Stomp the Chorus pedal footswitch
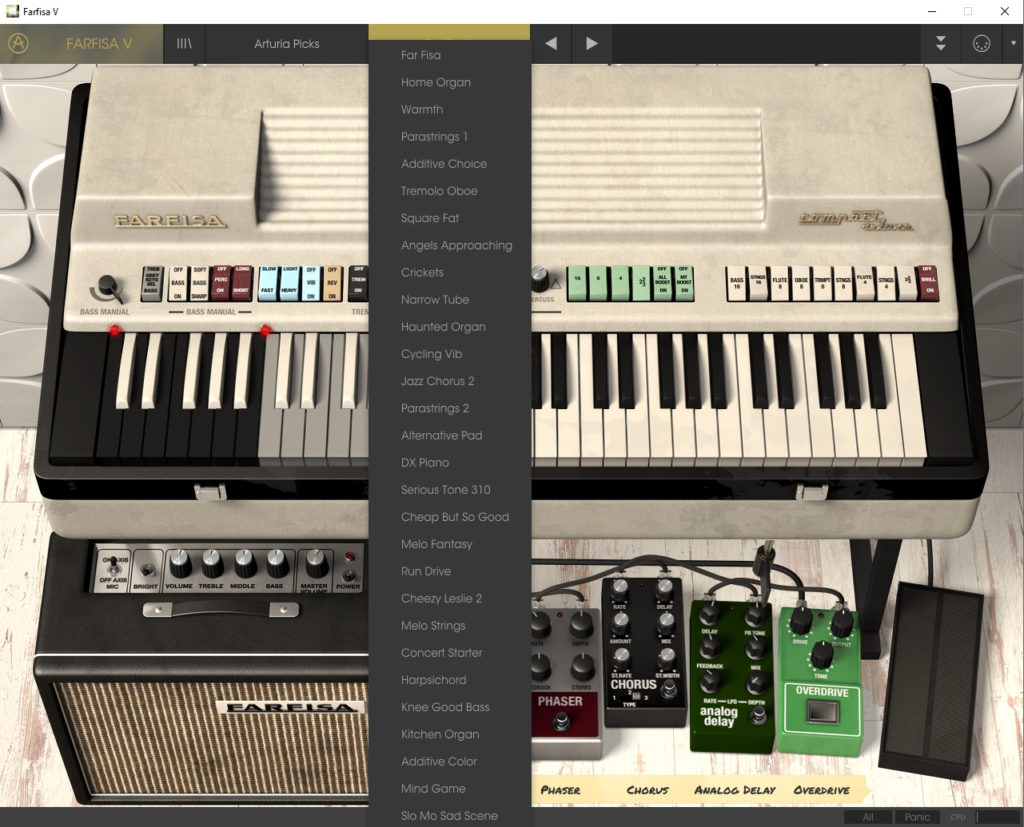1024x827 pixels. click(x=668, y=690)
